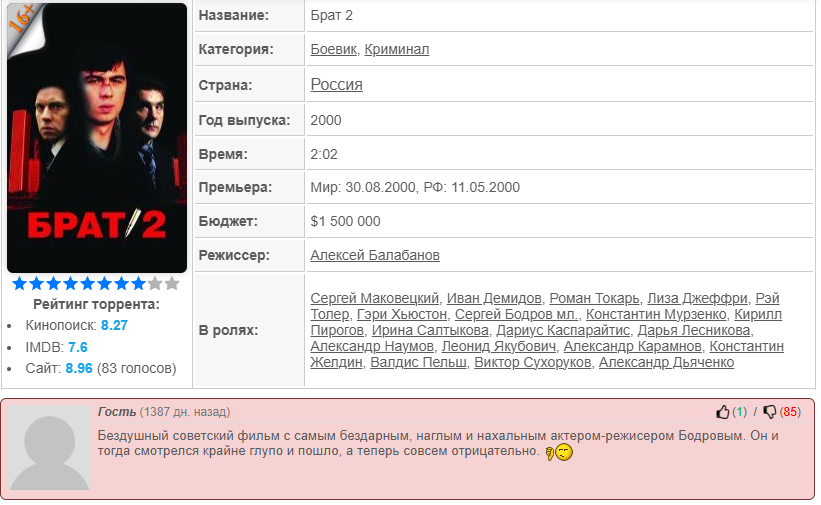
Task: Open actor Леонид Якубович link
Action: click(x=499, y=346)
